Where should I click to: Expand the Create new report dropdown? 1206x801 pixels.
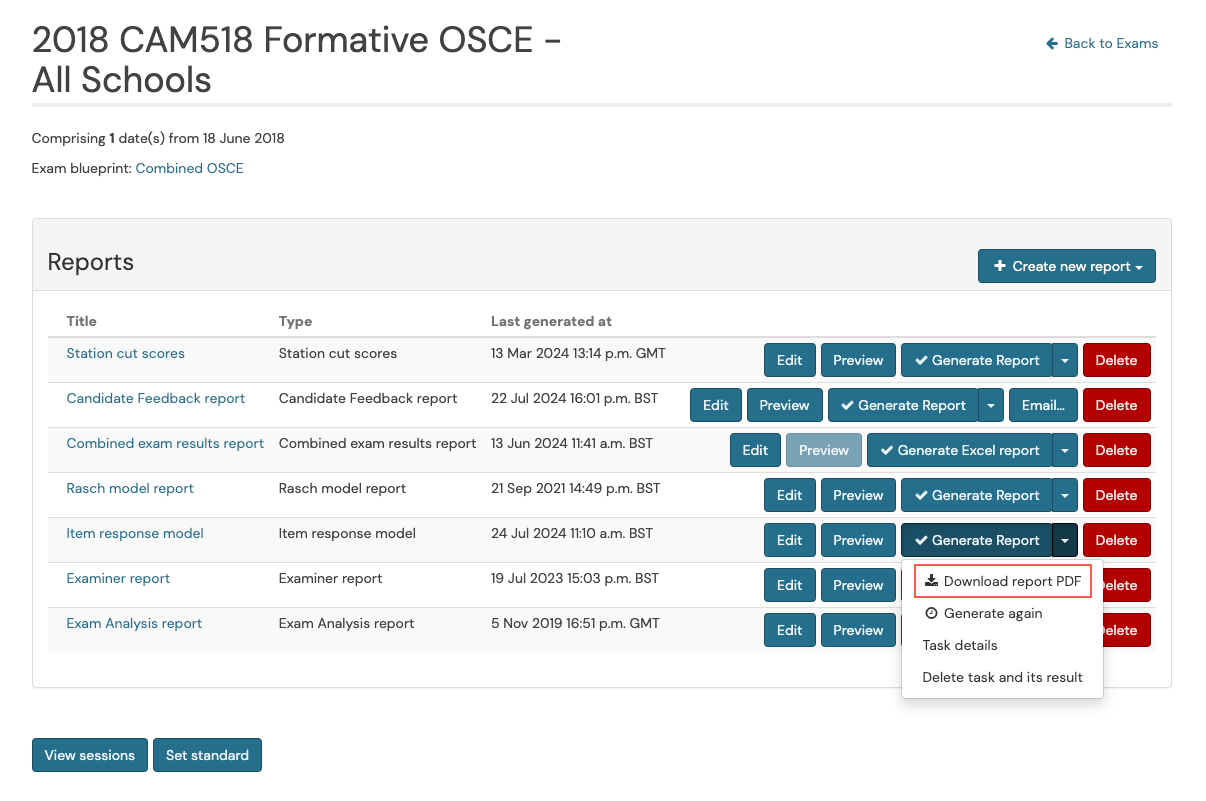coord(1139,266)
